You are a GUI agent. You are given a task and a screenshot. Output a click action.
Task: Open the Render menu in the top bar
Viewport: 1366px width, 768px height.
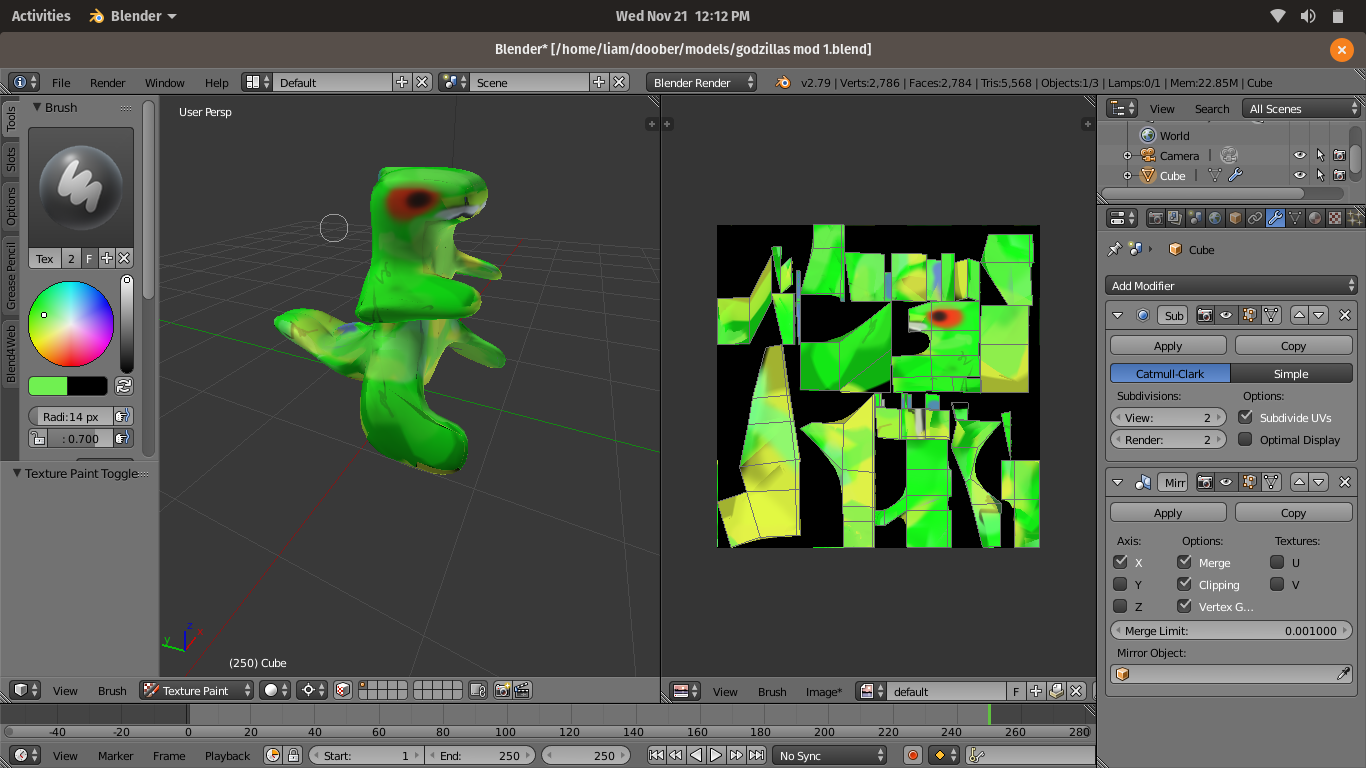pos(107,83)
